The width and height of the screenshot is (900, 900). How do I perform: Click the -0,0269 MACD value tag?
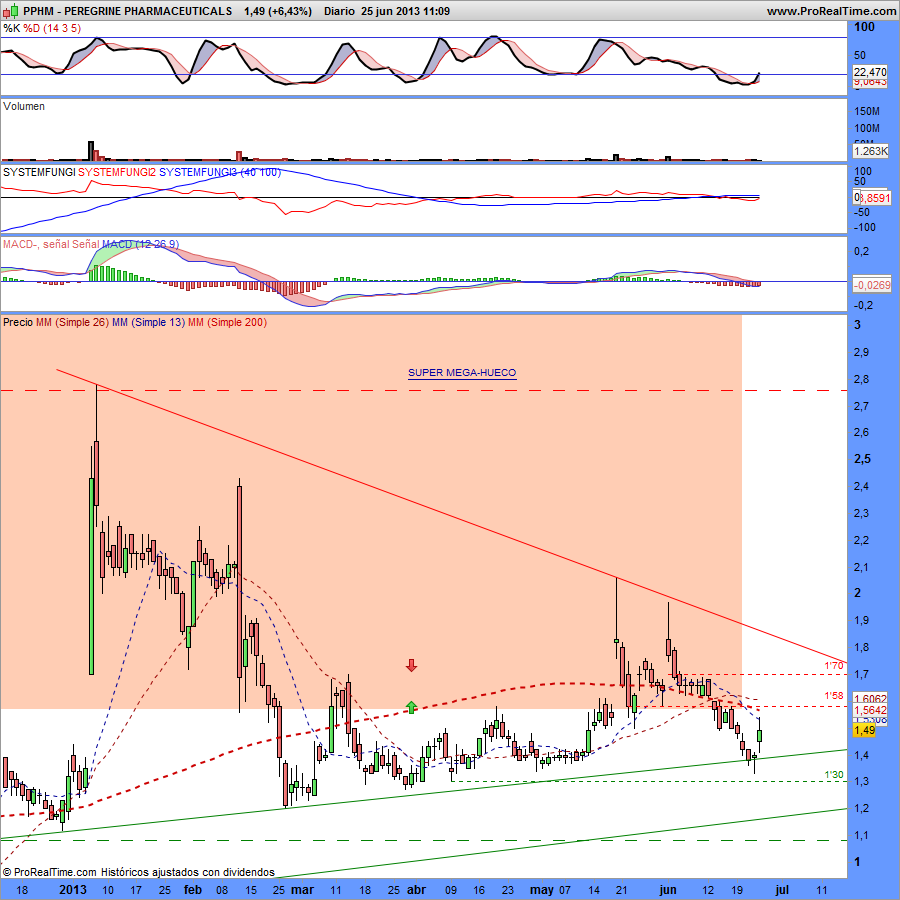pyautogui.click(x=871, y=285)
